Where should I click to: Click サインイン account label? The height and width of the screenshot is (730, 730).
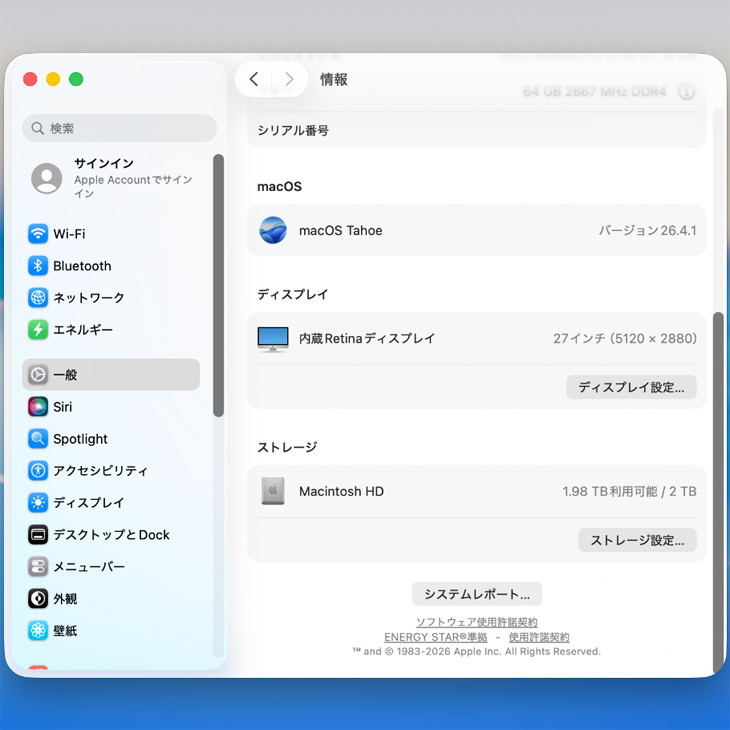[x=104, y=163]
